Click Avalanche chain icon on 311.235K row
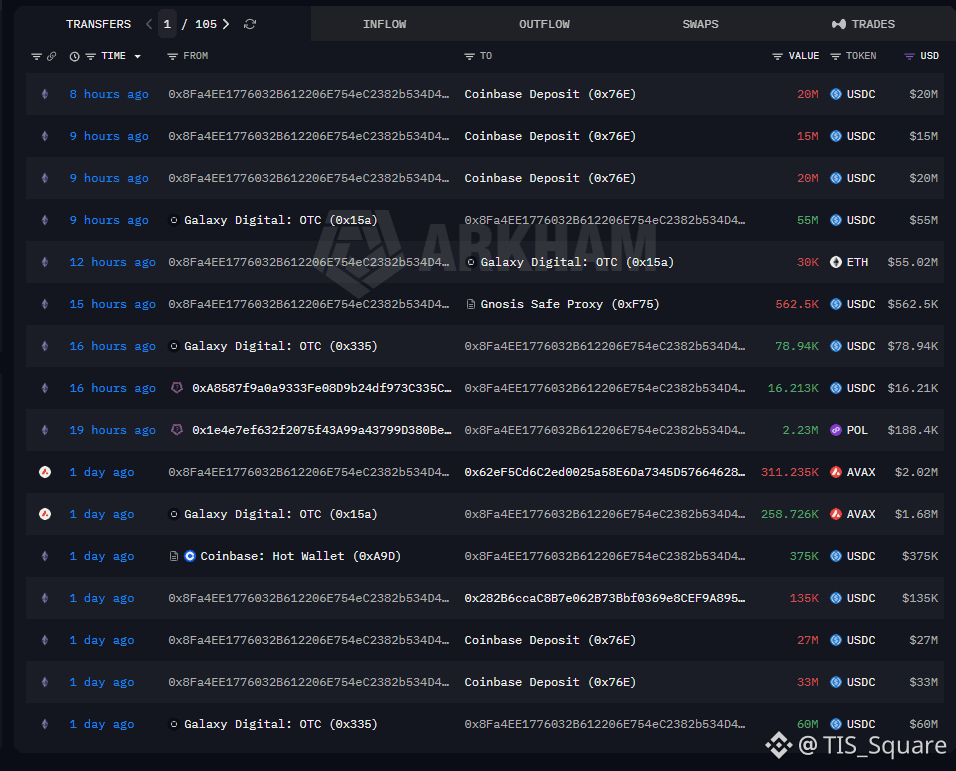This screenshot has height=771, width=956. 45,472
